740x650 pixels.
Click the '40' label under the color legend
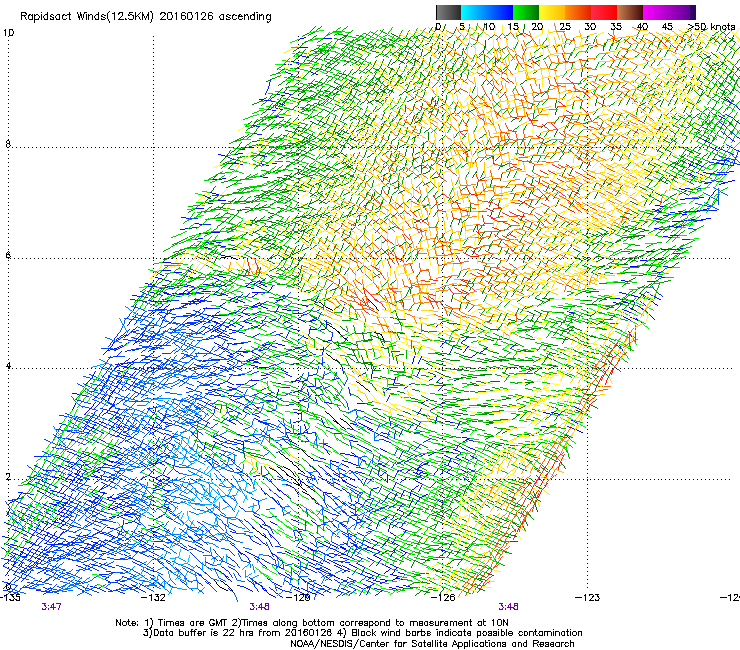[642, 27]
